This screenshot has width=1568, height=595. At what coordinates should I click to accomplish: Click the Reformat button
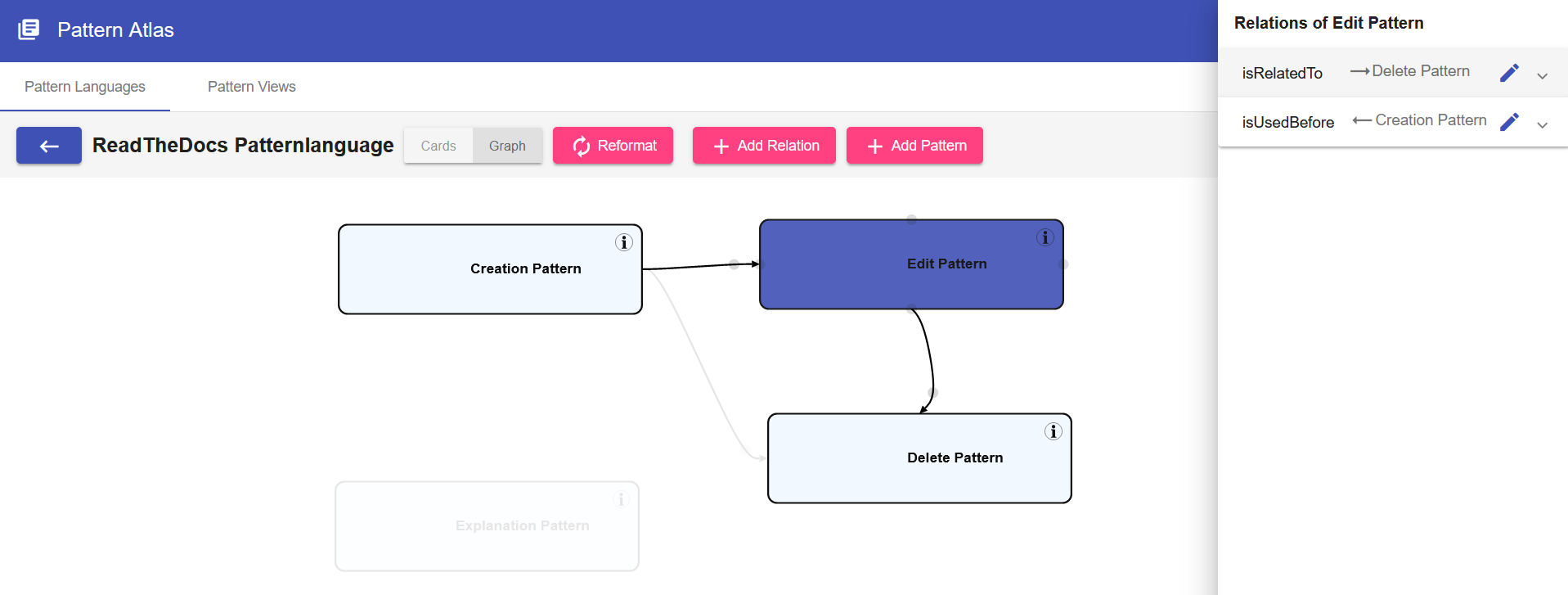(613, 146)
